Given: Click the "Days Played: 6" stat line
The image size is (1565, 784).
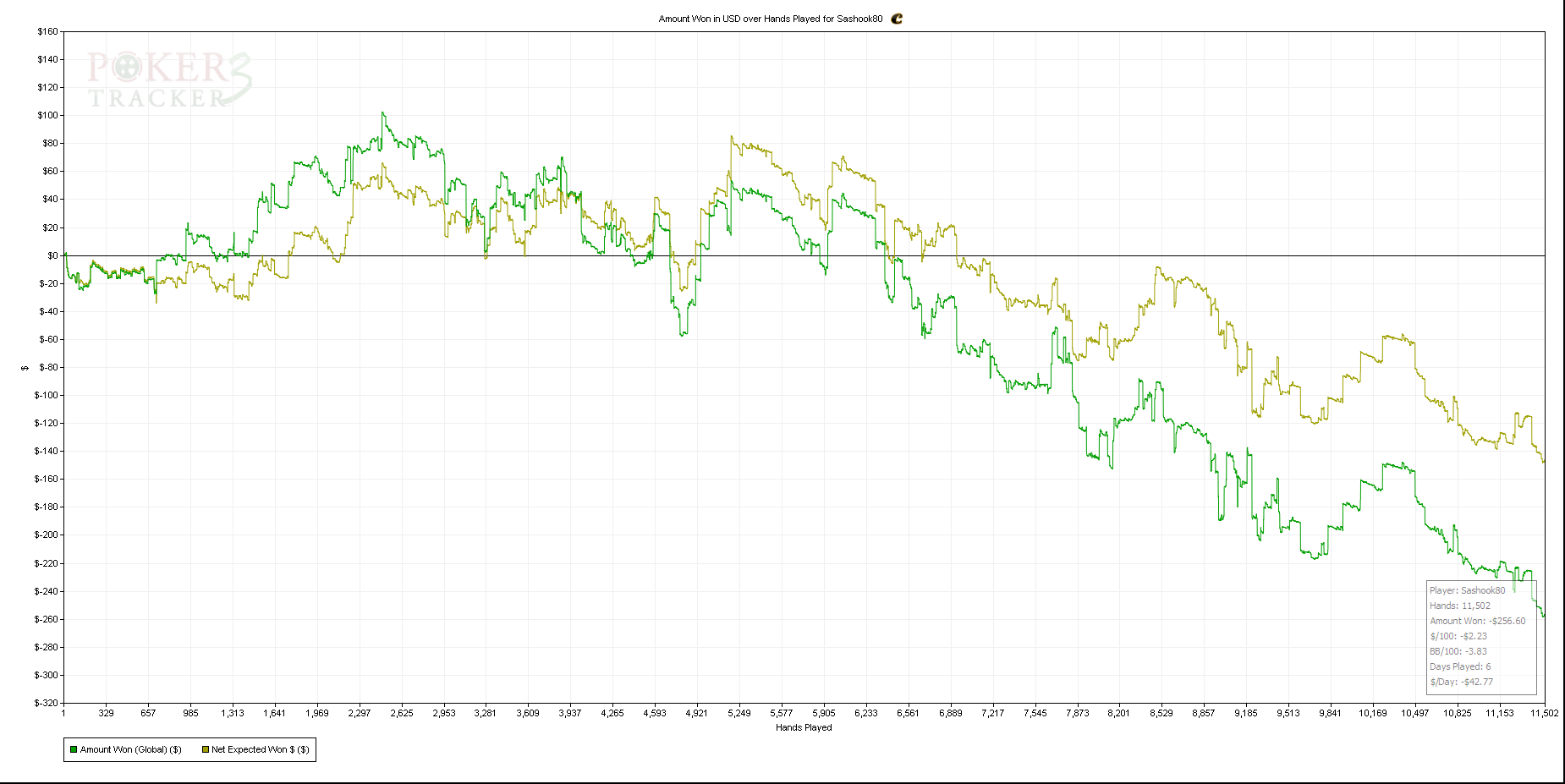Looking at the screenshot, I should pos(1460,666).
